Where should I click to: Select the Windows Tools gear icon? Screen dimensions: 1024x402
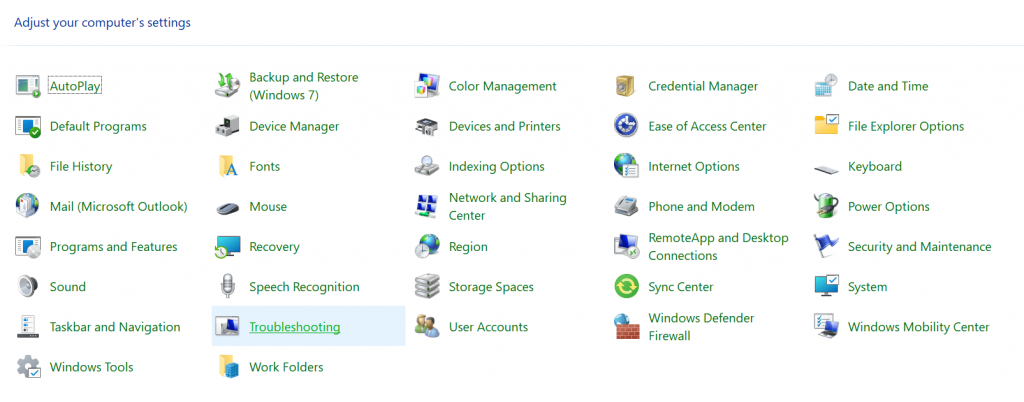point(28,367)
